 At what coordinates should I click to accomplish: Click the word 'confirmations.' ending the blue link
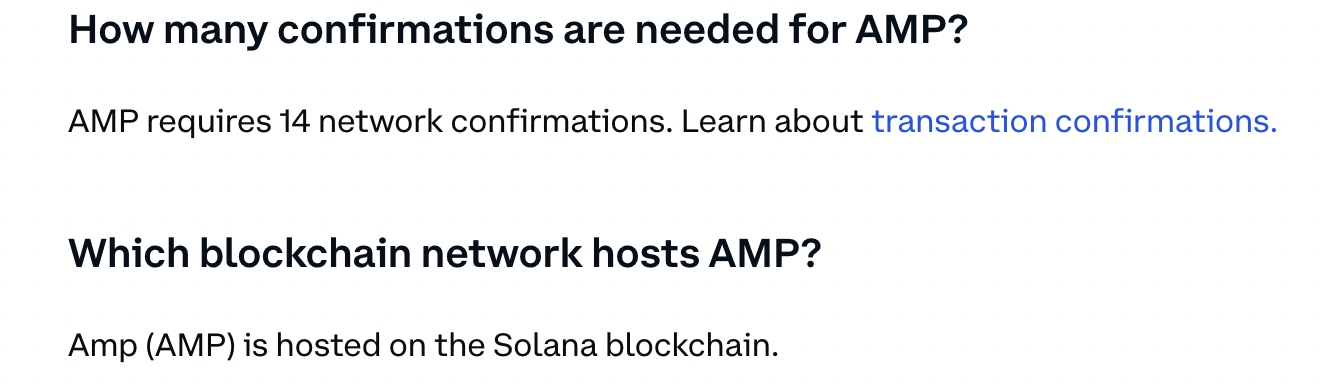(1166, 122)
